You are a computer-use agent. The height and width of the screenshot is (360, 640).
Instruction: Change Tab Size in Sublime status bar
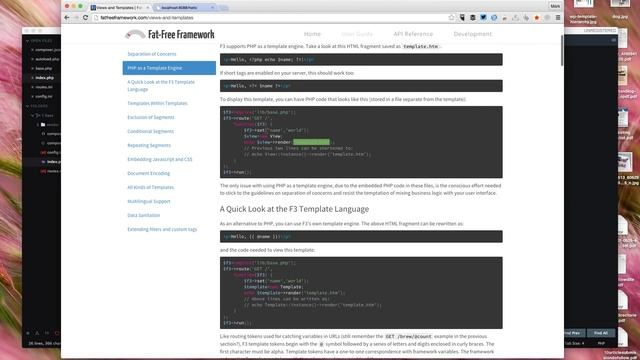(x=574, y=344)
